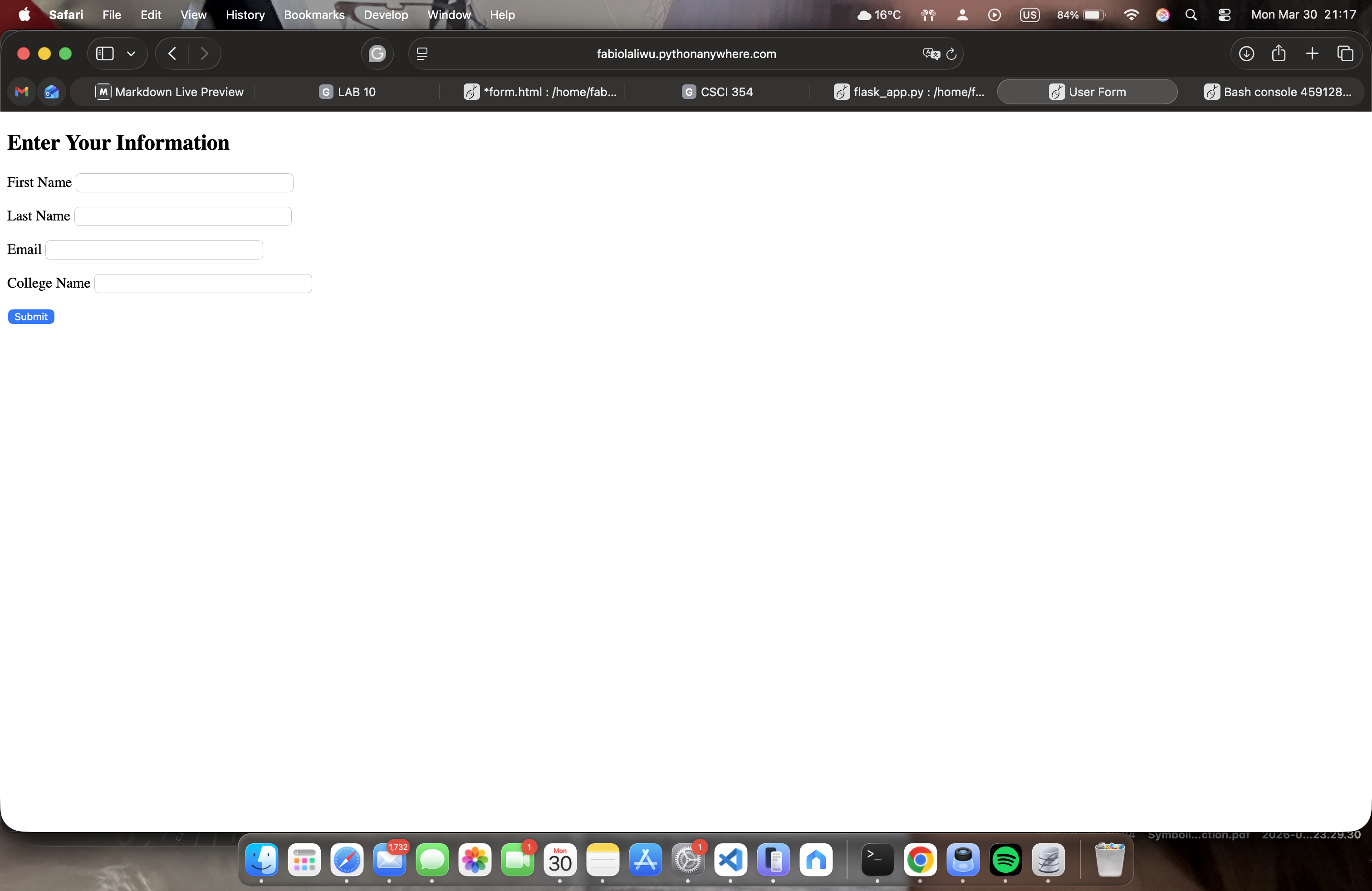
Task: Open a new tab with the plus icon
Action: pyautogui.click(x=1312, y=54)
